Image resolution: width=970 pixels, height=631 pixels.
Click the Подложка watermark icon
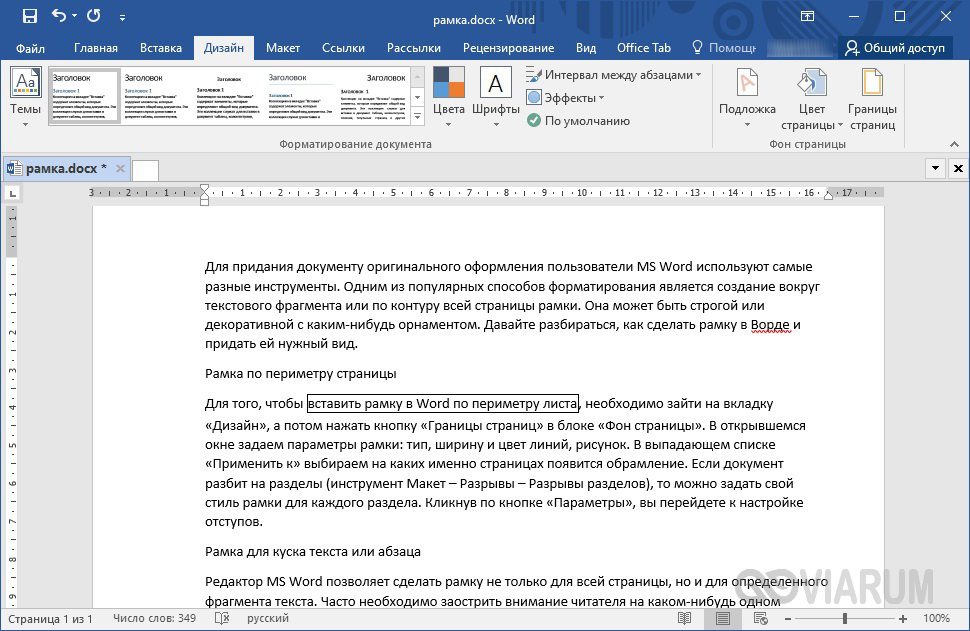pos(747,84)
